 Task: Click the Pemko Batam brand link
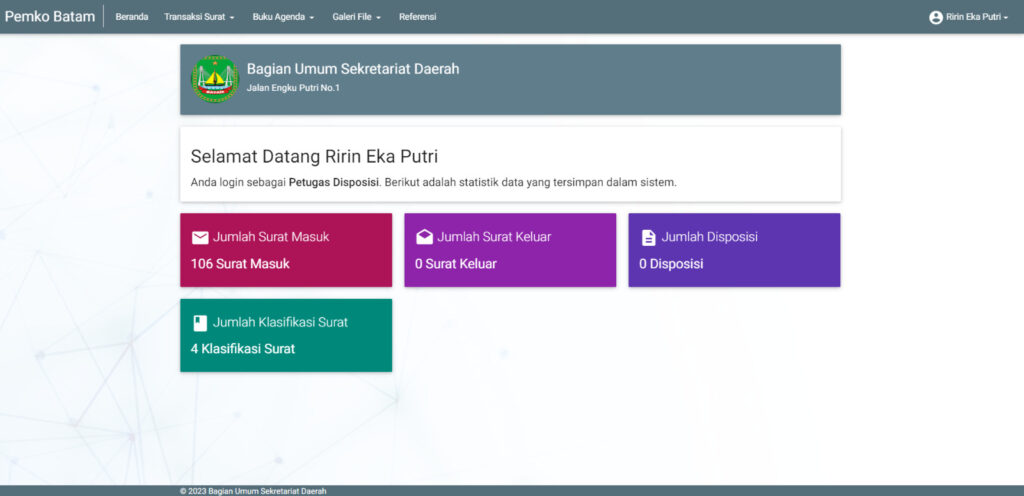coord(50,17)
